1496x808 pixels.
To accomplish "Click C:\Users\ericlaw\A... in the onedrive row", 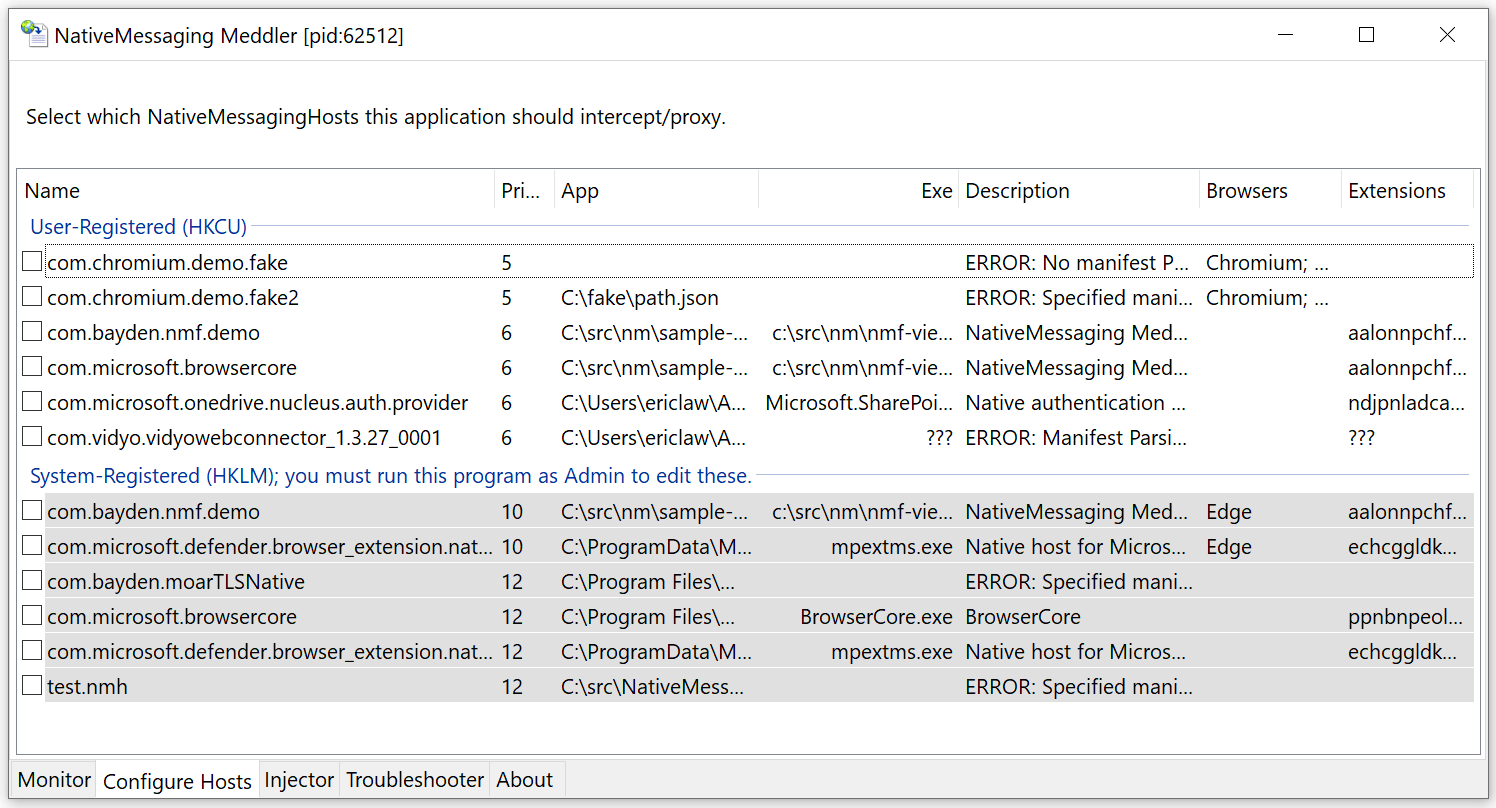I will [x=654, y=402].
